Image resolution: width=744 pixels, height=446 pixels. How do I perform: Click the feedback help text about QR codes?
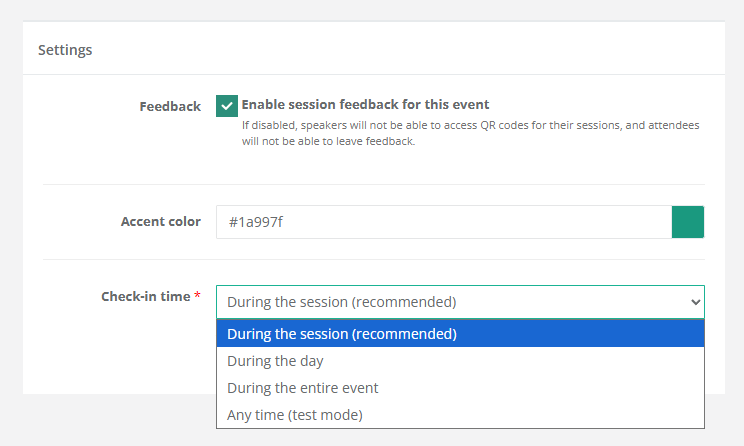pyautogui.click(x=470, y=133)
